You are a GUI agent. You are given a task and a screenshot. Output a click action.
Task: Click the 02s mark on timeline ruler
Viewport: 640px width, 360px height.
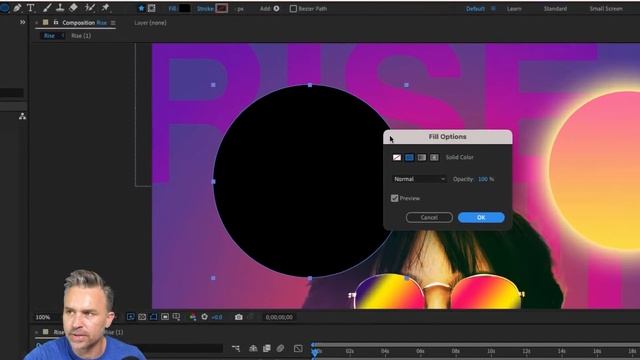(350, 351)
